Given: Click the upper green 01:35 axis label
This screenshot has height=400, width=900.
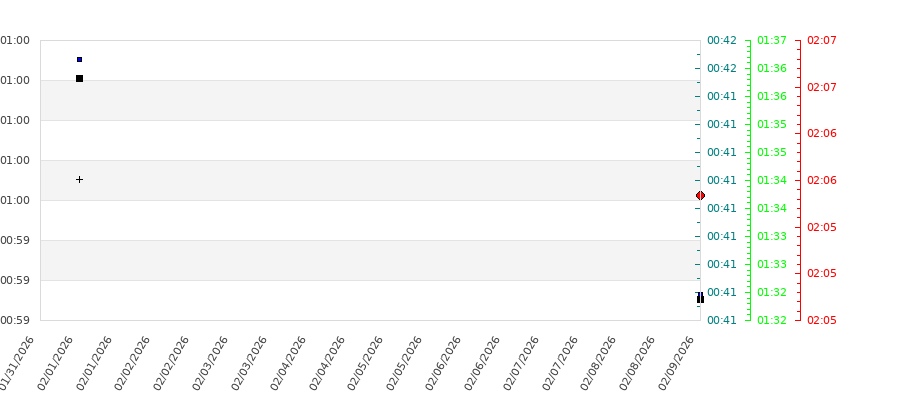Looking at the screenshot, I should (x=771, y=125).
